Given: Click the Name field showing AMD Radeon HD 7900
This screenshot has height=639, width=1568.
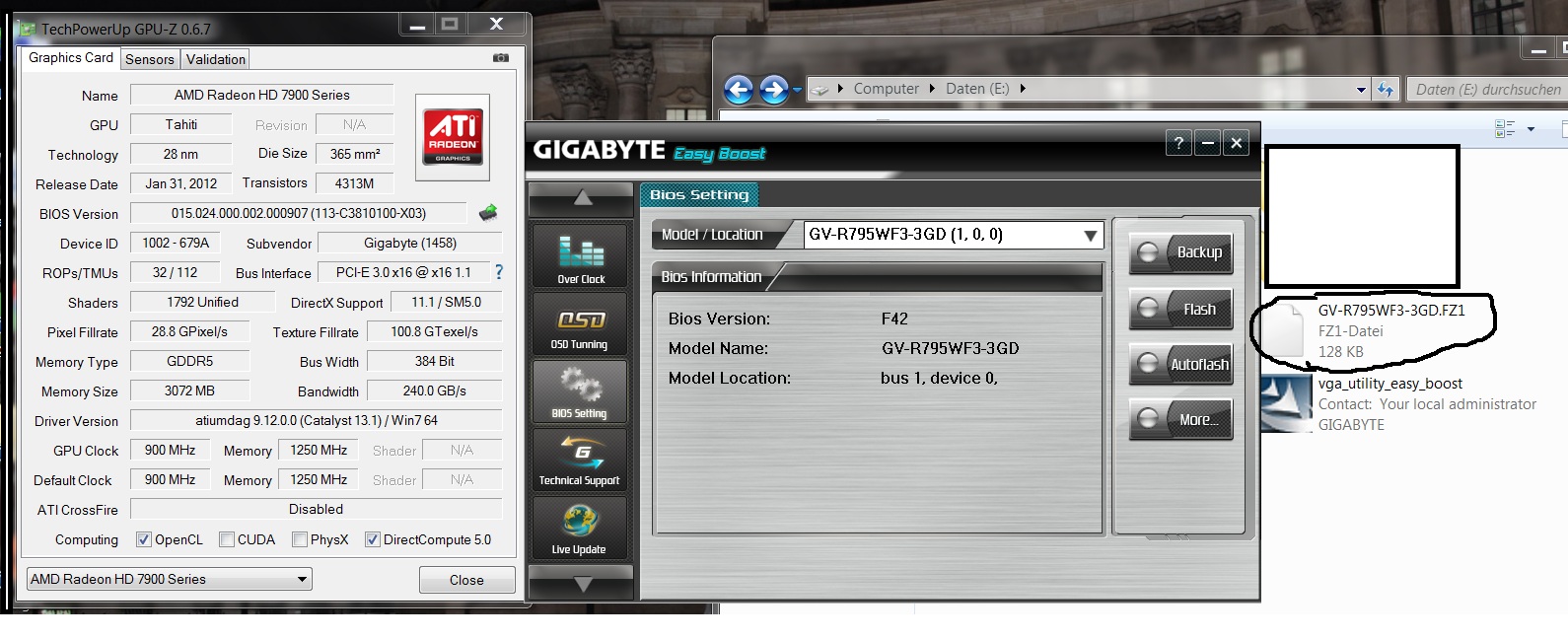Looking at the screenshot, I should coord(262,95).
